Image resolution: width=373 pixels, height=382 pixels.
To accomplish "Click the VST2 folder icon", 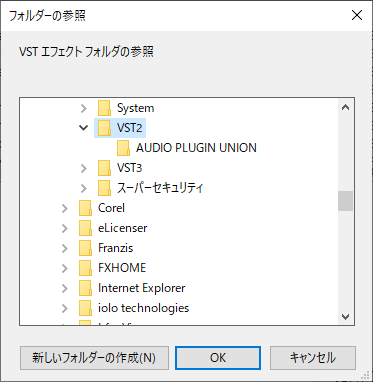I will tap(104, 128).
